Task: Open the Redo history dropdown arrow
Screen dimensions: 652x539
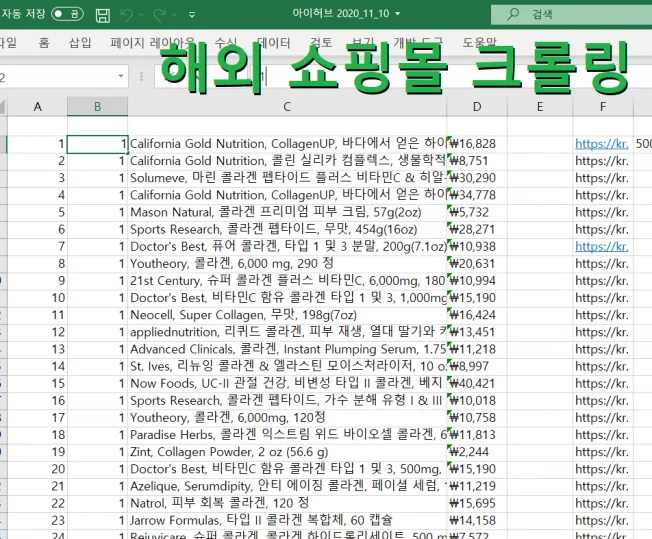Action: [x=175, y=15]
